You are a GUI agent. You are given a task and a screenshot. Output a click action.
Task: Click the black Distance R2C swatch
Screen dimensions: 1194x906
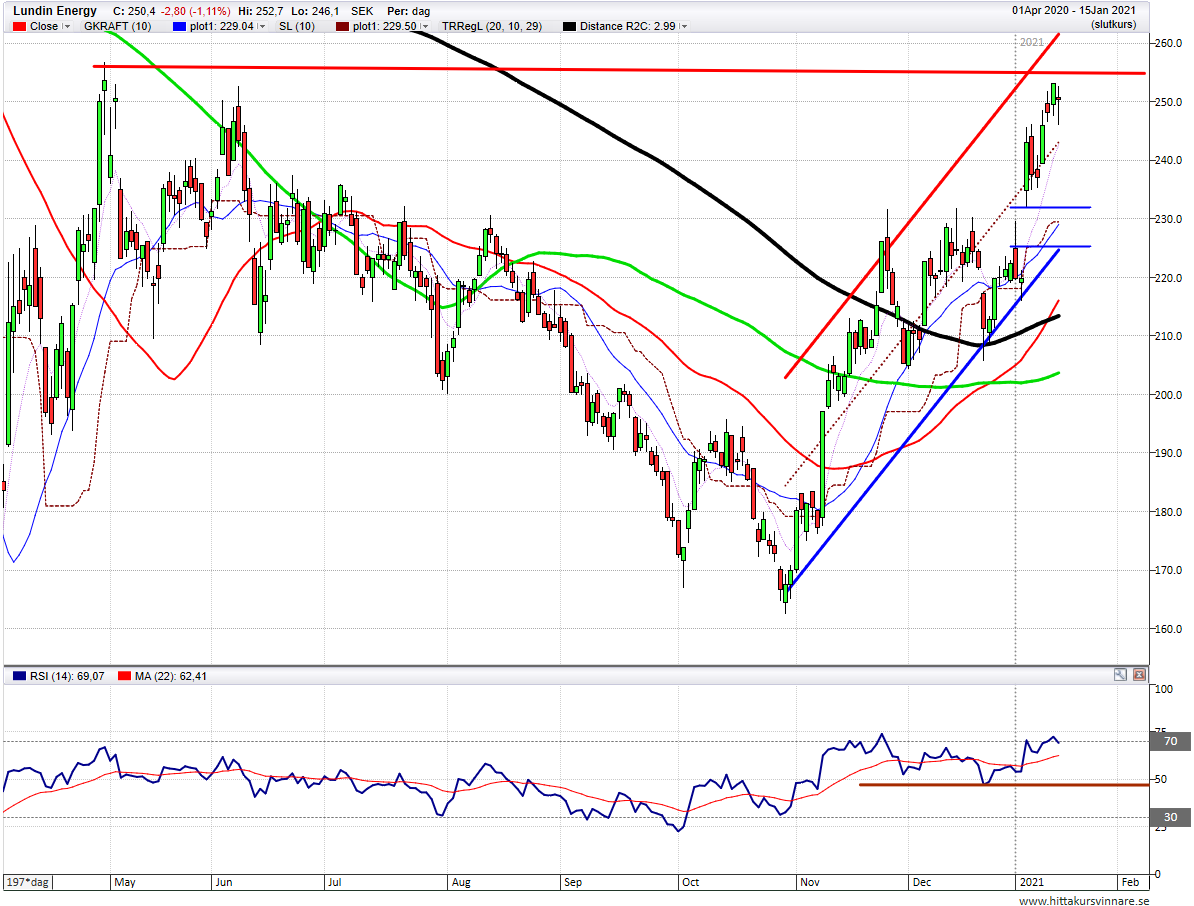(x=570, y=27)
